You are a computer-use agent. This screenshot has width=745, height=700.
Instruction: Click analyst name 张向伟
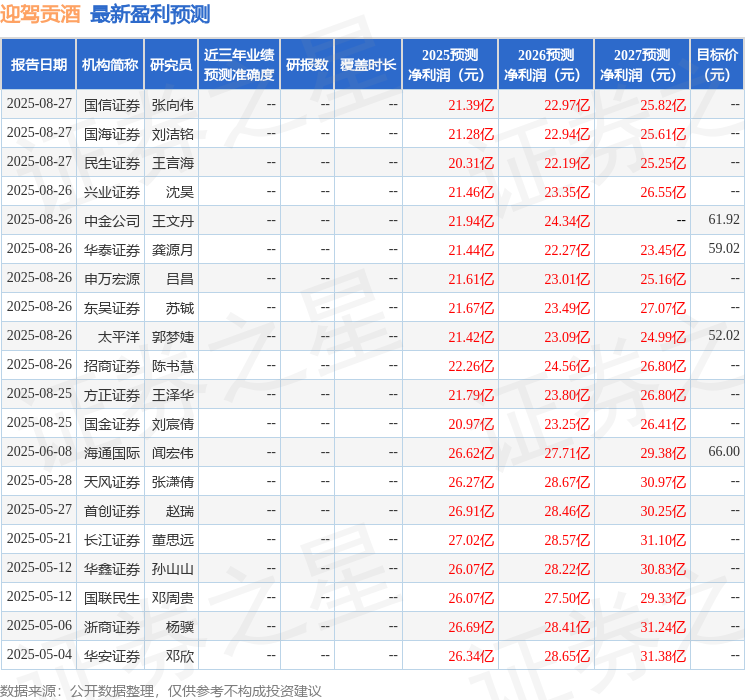point(172,105)
